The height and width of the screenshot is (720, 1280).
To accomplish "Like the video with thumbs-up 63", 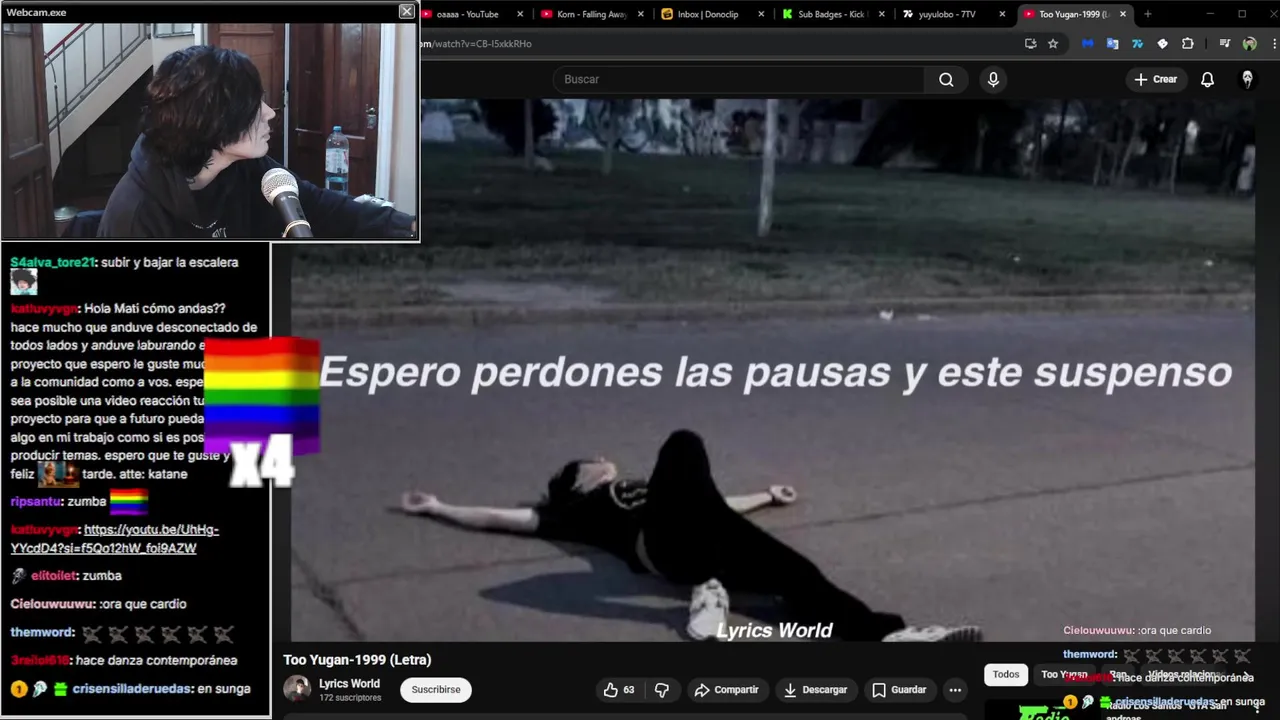I will 619,689.
